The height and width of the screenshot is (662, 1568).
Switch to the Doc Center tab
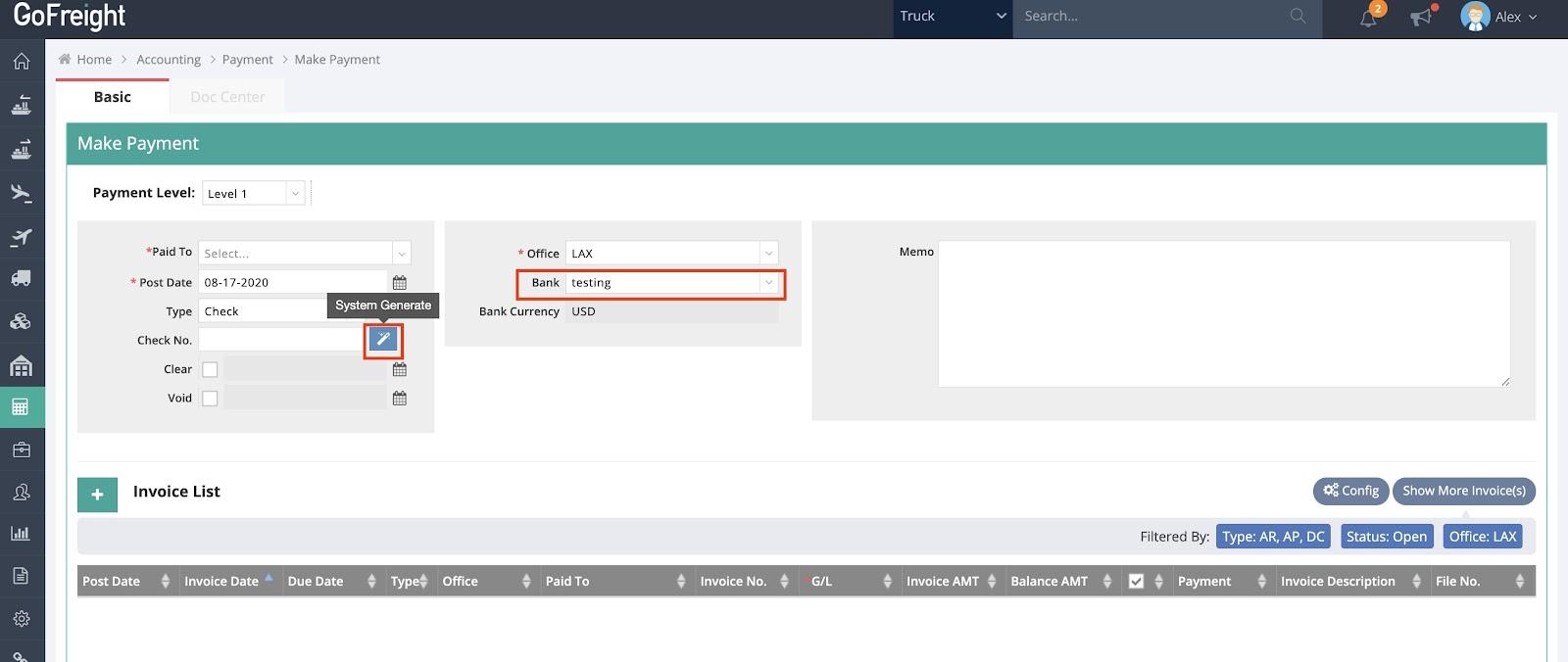click(x=227, y=97)
